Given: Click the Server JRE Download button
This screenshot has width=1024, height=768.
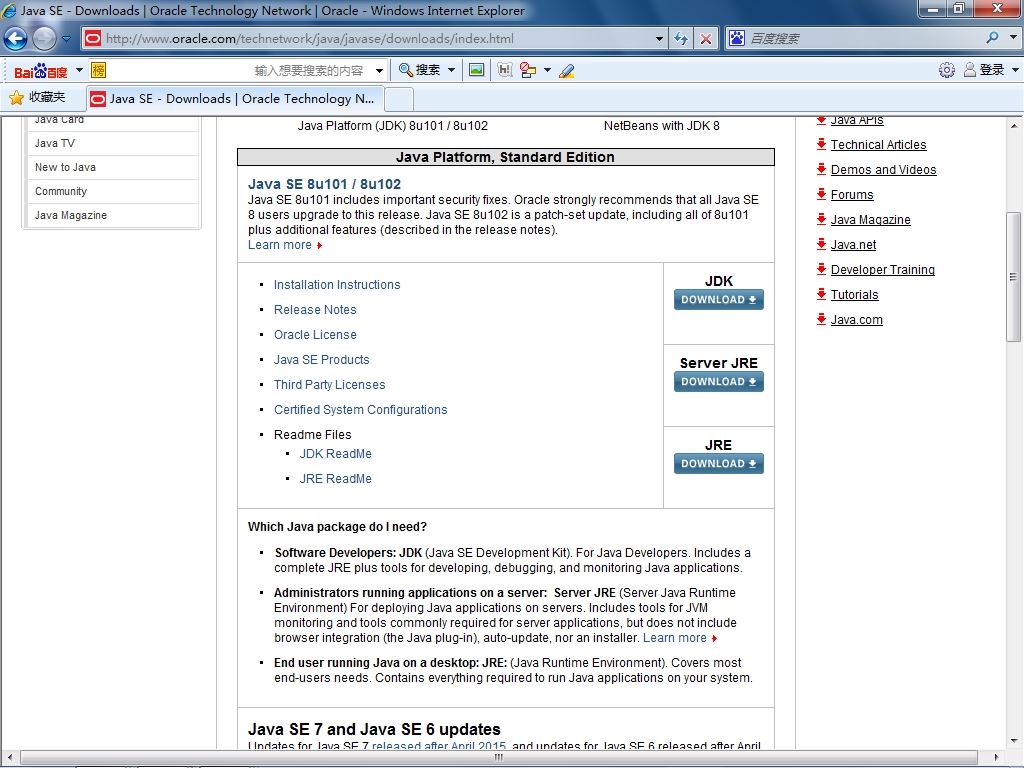Looking at the screenshot, I should (718, 381).
